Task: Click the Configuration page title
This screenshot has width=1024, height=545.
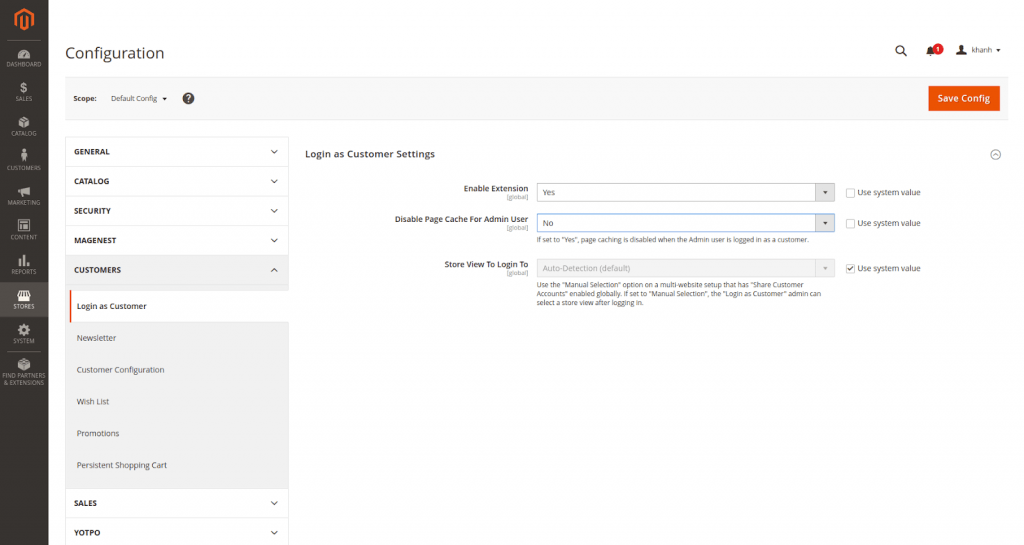Action: click(115, 53)
